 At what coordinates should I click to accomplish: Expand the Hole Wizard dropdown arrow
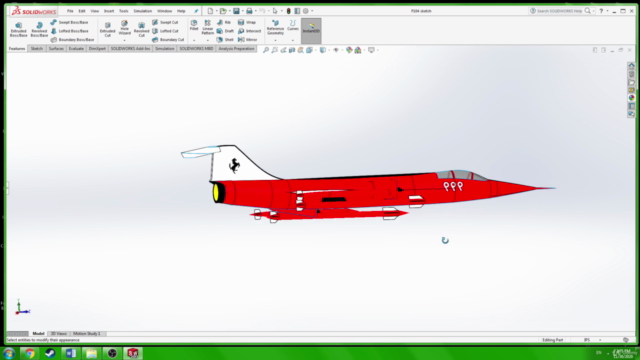point(124,40)
